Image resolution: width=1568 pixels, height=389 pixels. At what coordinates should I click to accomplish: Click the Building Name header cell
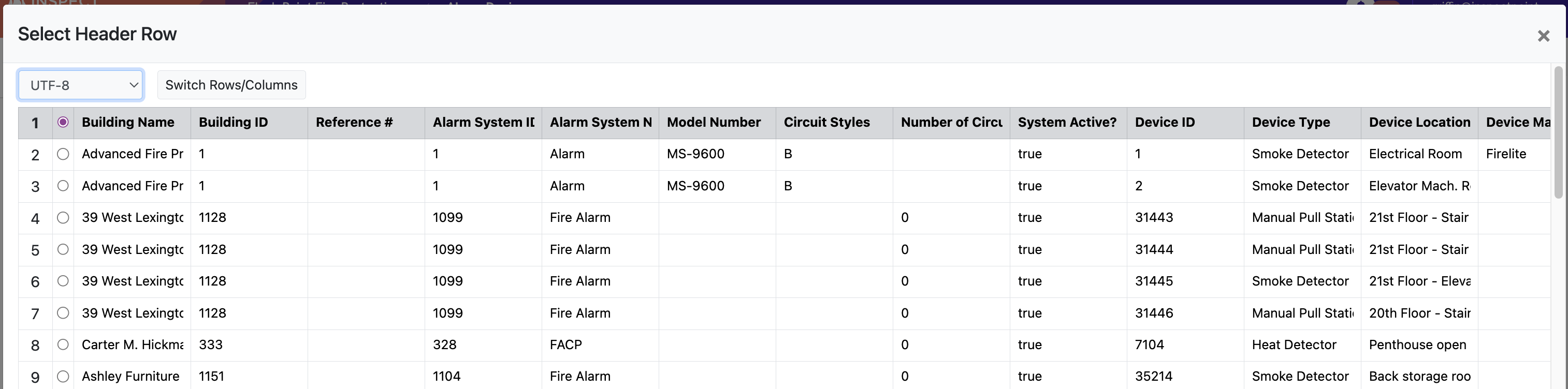pyautogui.click(x=132, y=123)
